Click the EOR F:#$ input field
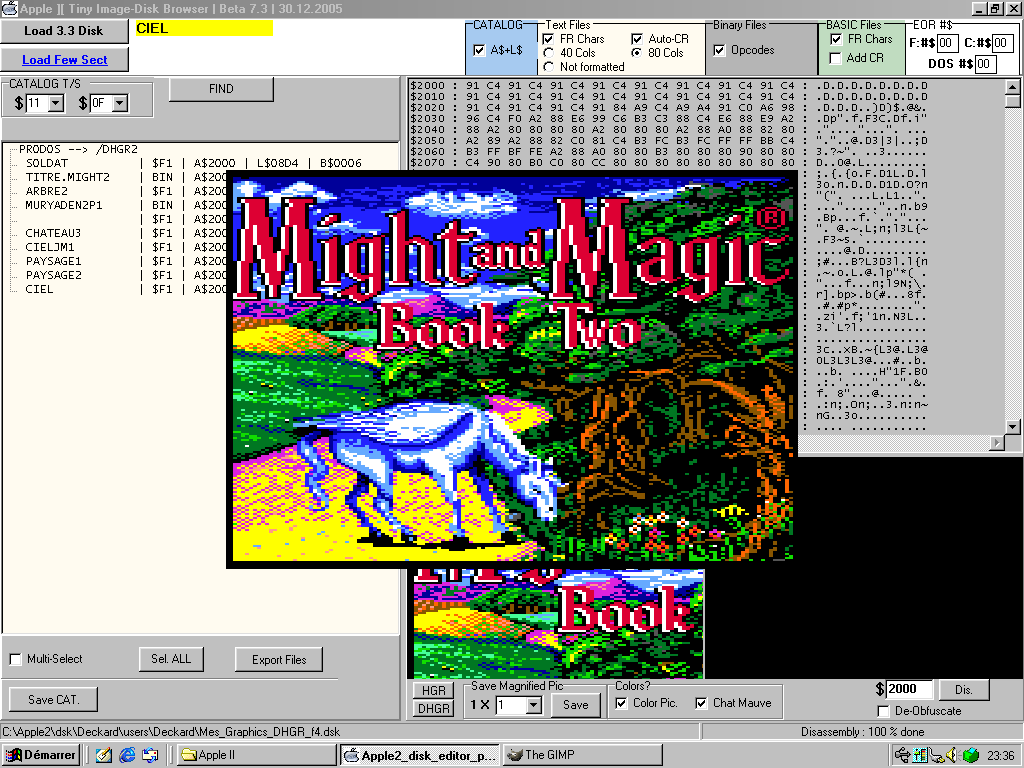1024x768 pixels. coord(947,43)
